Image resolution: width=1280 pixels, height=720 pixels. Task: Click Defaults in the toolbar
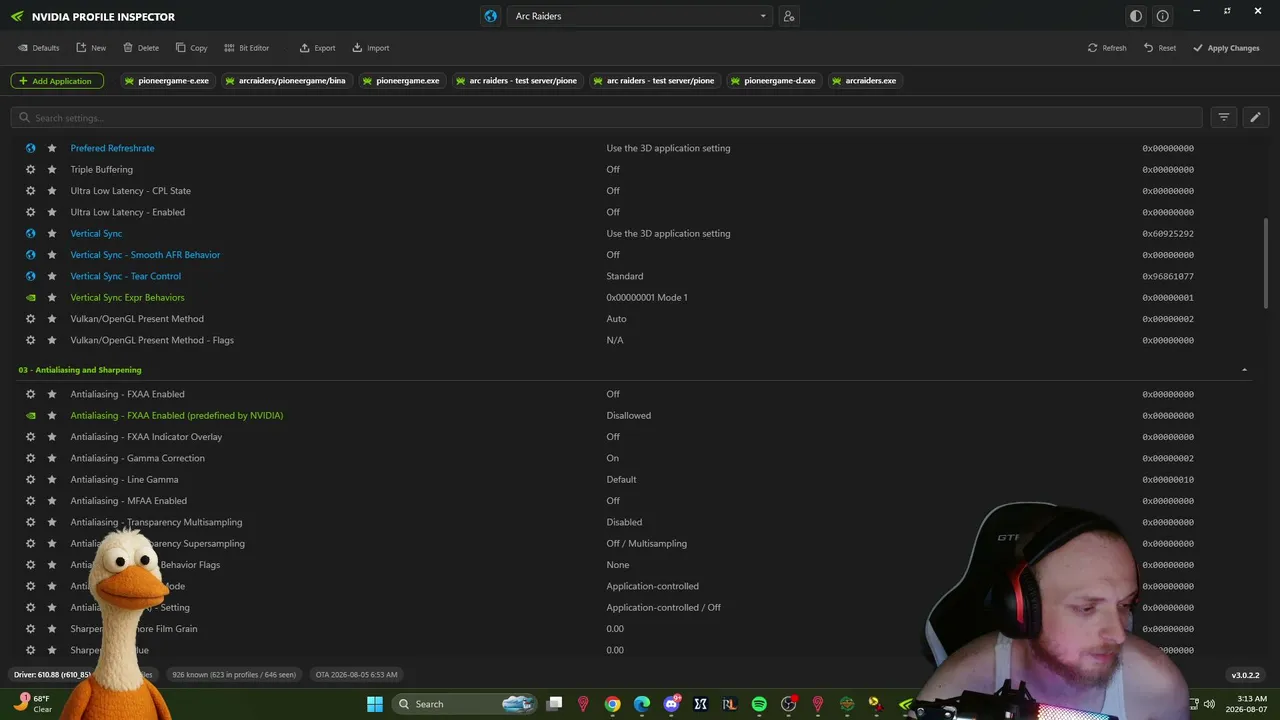38,48
